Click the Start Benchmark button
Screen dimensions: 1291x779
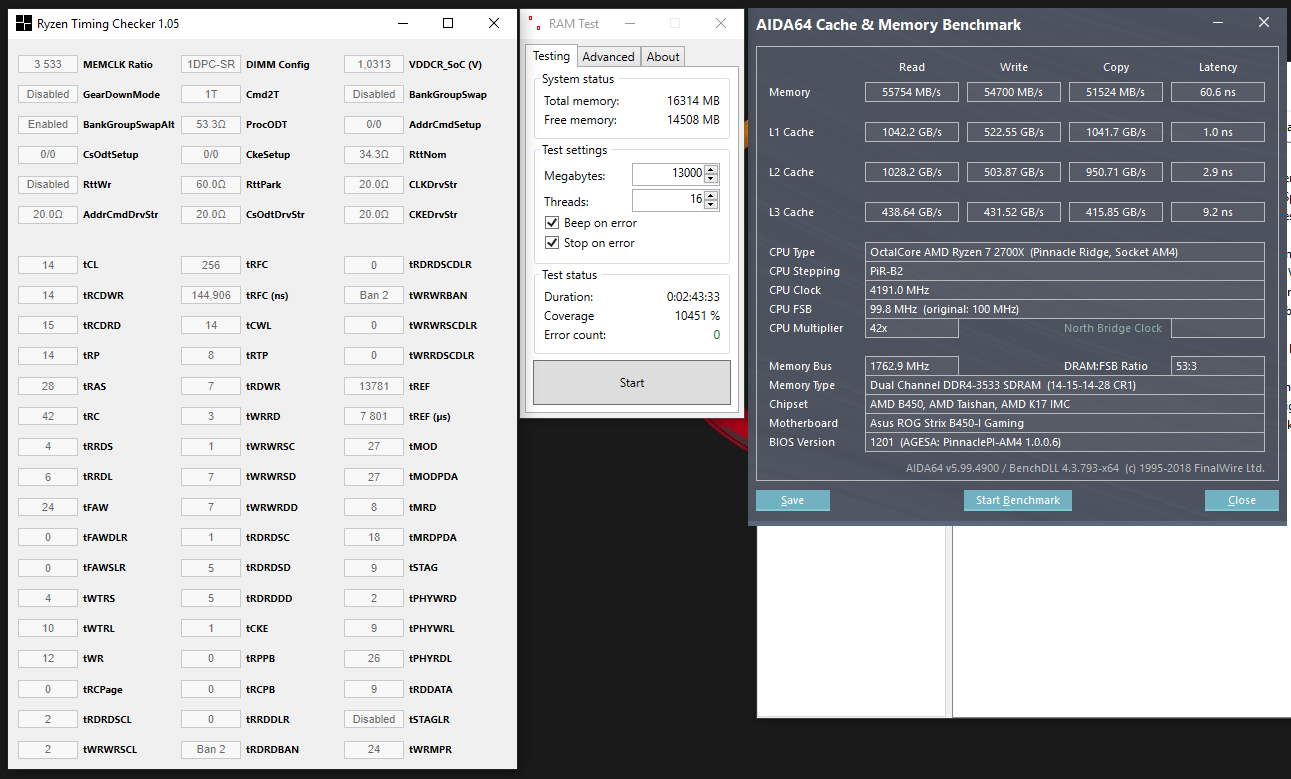pyautogui.click(x=1018, y=500)
